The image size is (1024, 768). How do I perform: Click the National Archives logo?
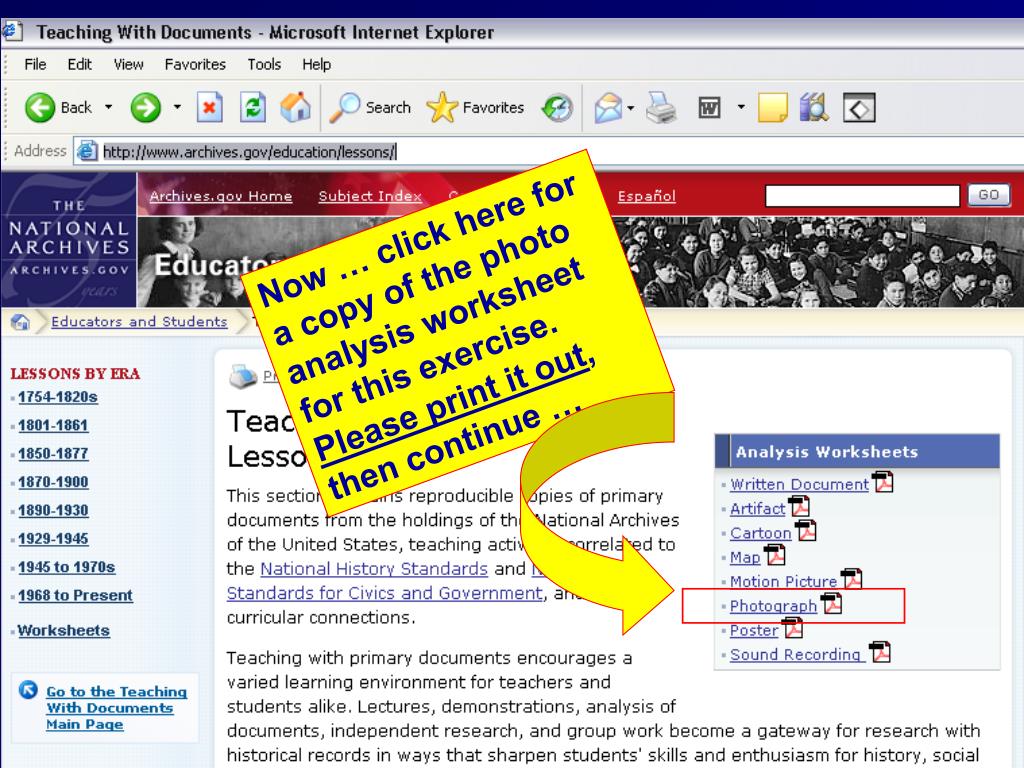(69, 240)
